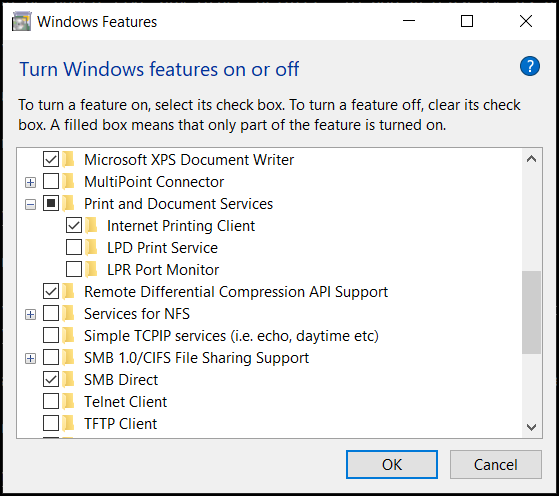Uncheck Internet Printing Client checkbox
This screenshot has height=496, width=559.
tap(74, 226)
